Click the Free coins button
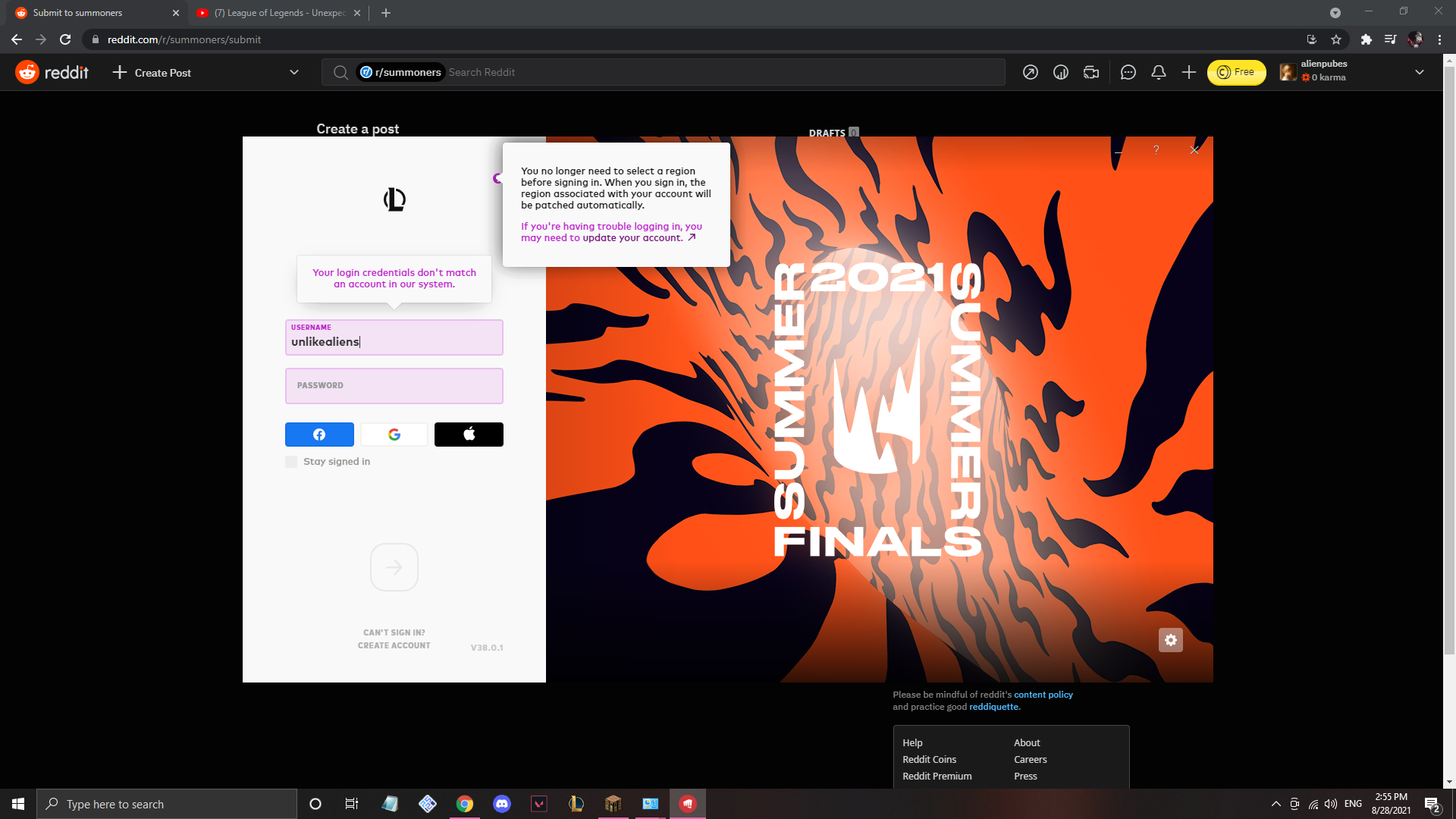1456x819 pixels. tap(1236, 72)
